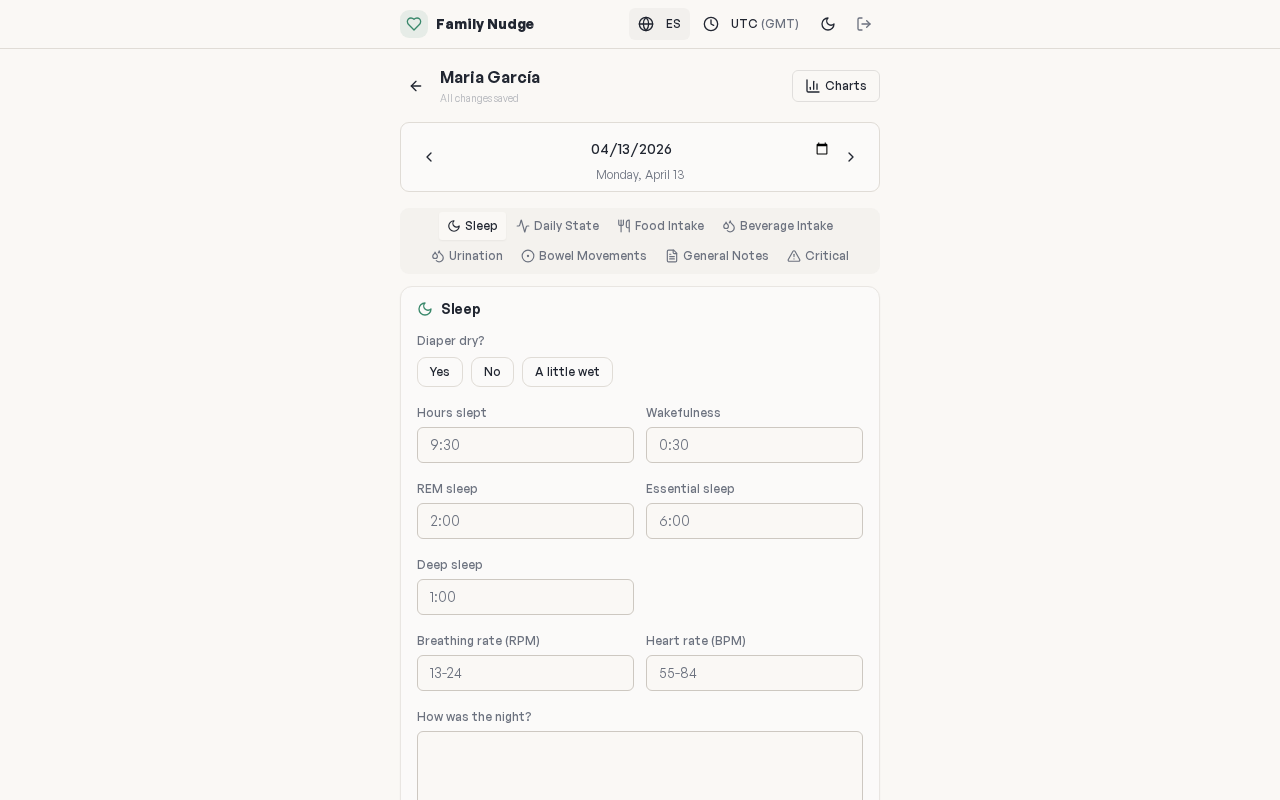This screenshot has width=1280, height=800.
Task: Focus the Heart rate (BPM) field
Action: click(754, 673)
